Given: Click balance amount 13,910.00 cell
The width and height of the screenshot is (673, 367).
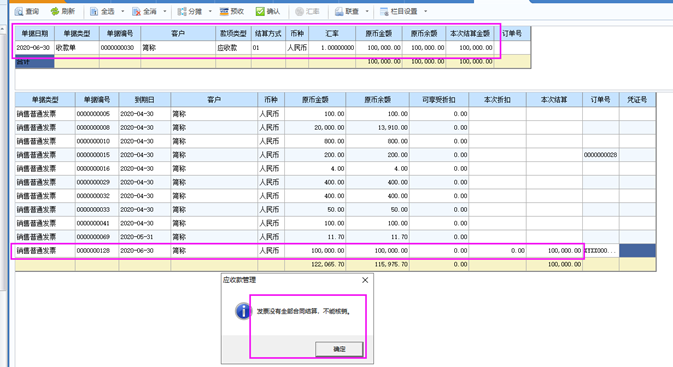Looking at the screenshot, I should (x=378, y=127).
